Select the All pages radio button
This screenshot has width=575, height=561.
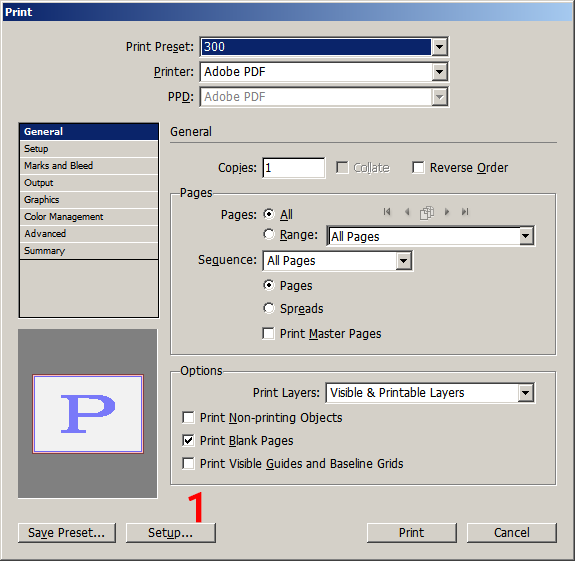point(269,214)
